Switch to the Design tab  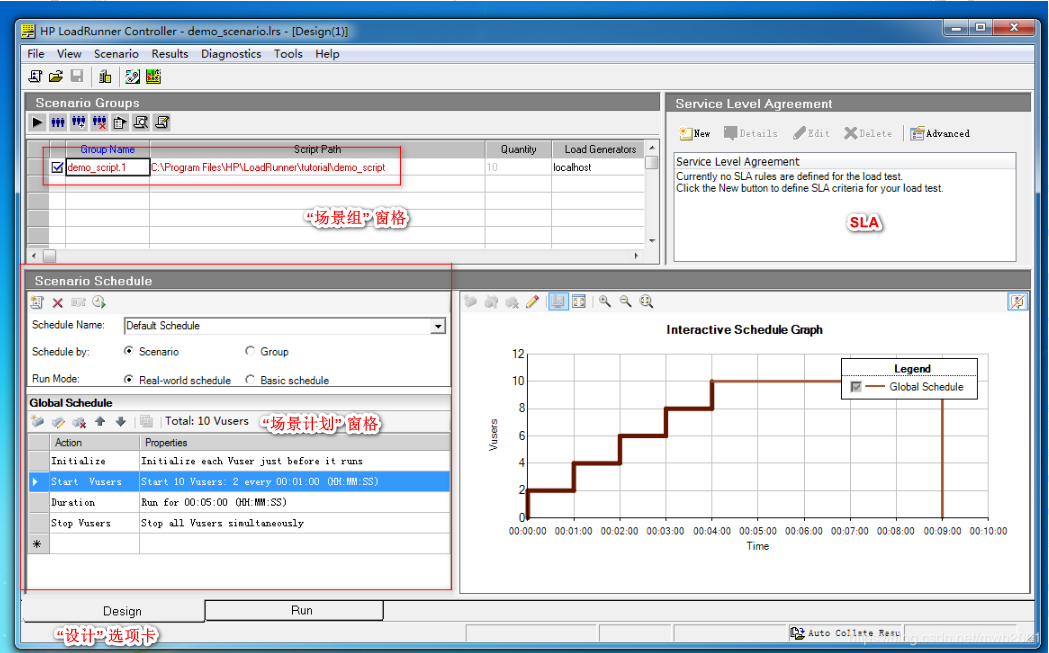tap(114, 611)
